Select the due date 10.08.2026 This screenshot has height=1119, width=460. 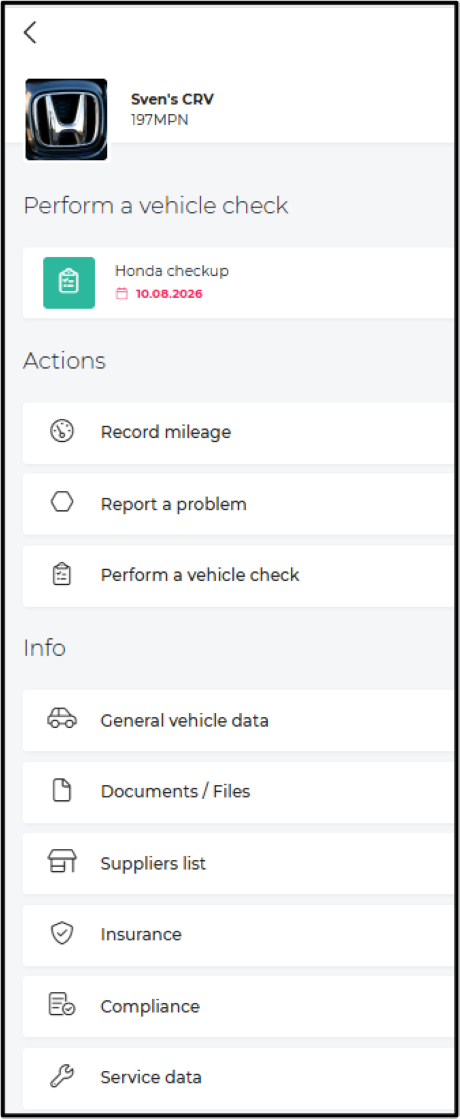click(x=169, y=294)
